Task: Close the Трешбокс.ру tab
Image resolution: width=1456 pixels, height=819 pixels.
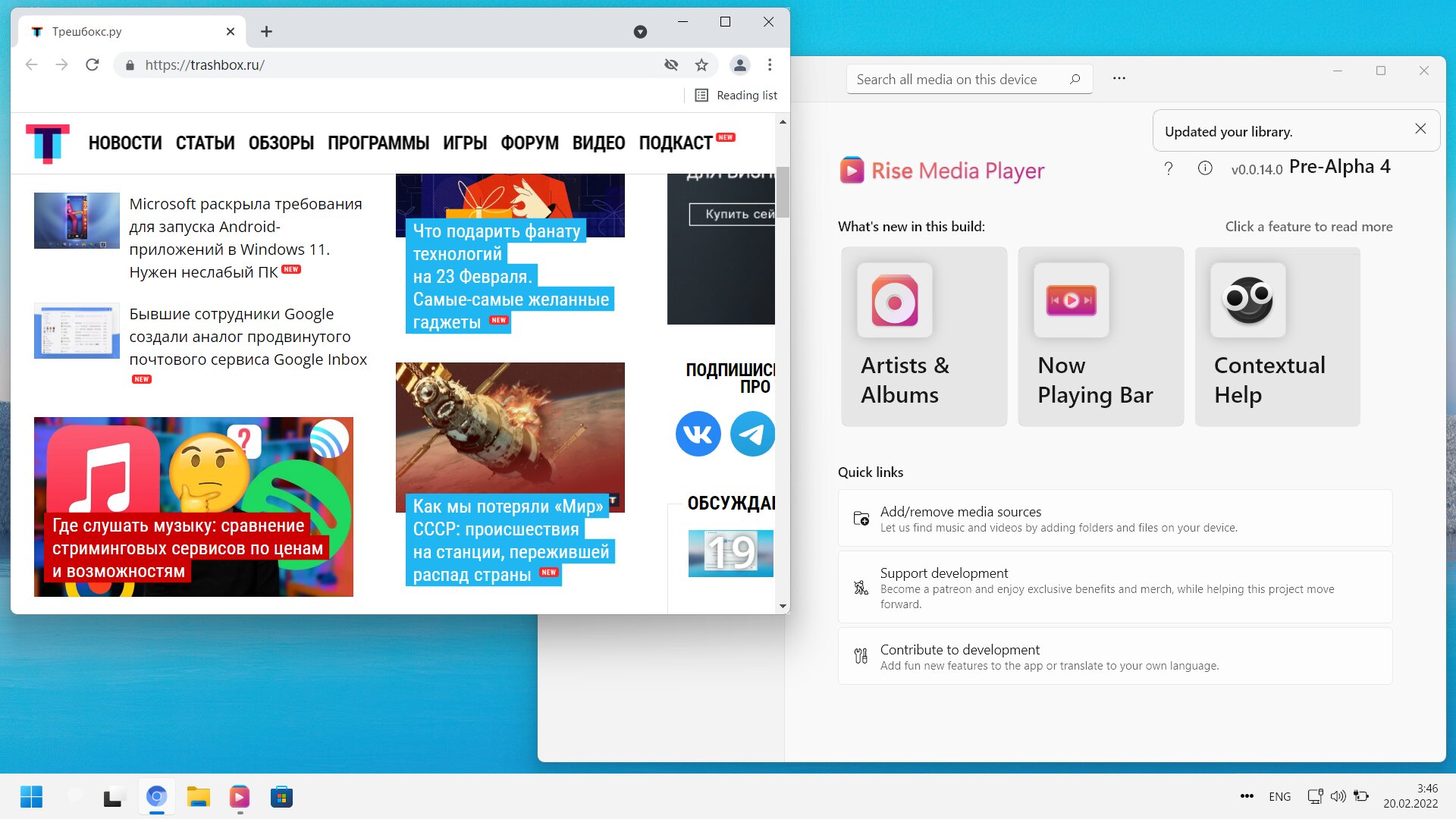Action: point(231,32)
